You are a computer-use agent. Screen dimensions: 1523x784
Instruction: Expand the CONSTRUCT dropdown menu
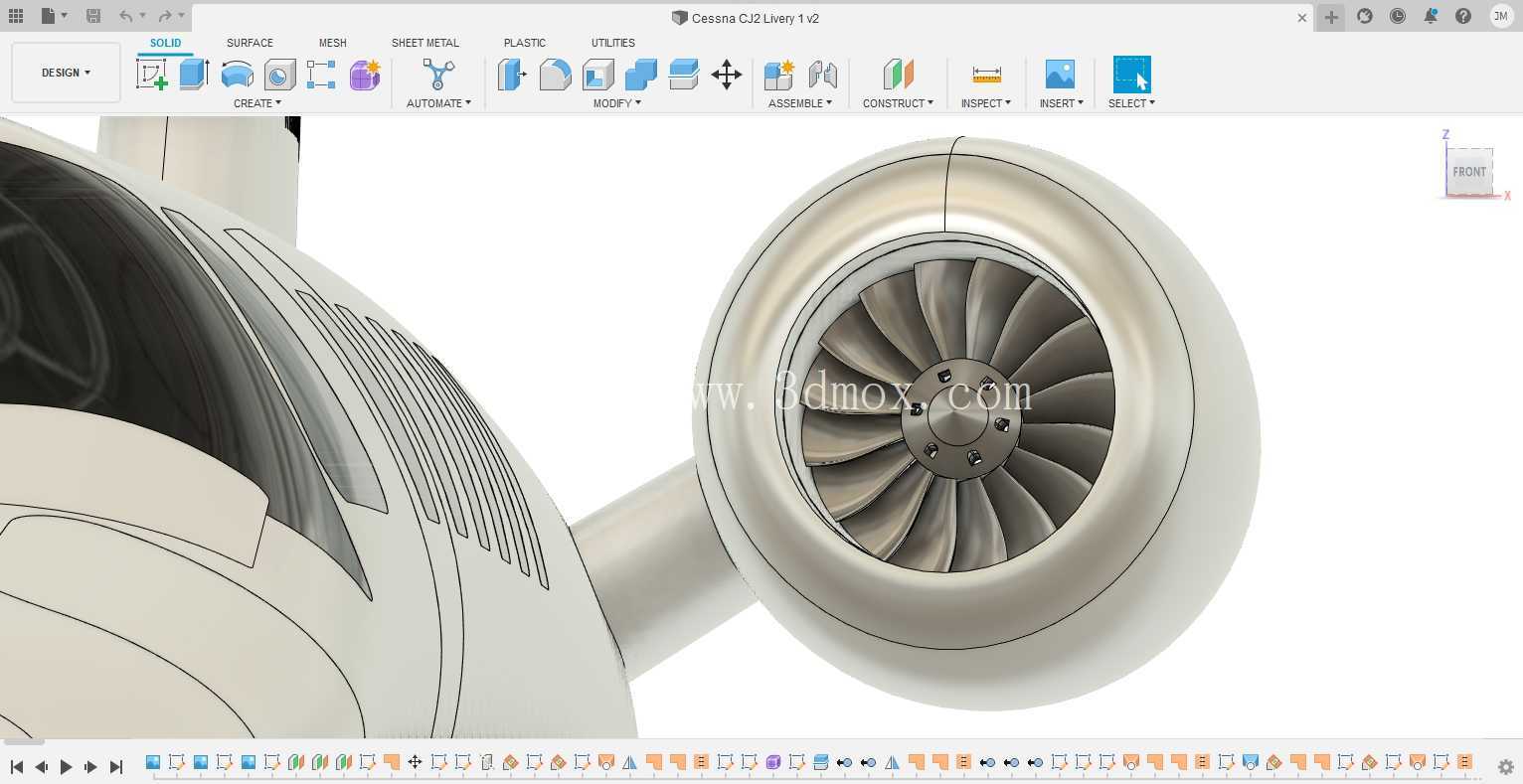pyautogui.click(x=898, y=103)
